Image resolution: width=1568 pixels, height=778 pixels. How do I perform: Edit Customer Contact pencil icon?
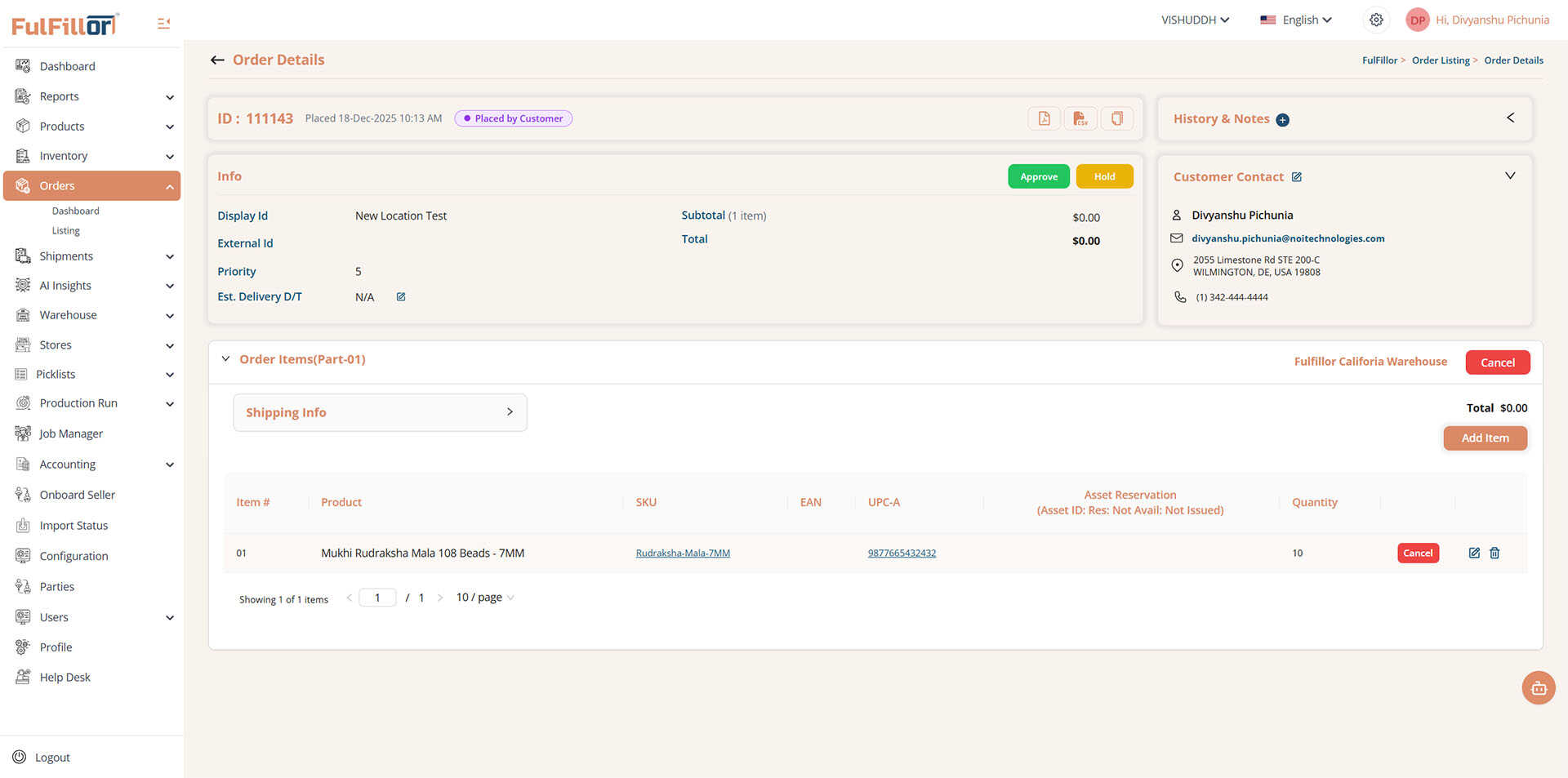pos(1297,177)
